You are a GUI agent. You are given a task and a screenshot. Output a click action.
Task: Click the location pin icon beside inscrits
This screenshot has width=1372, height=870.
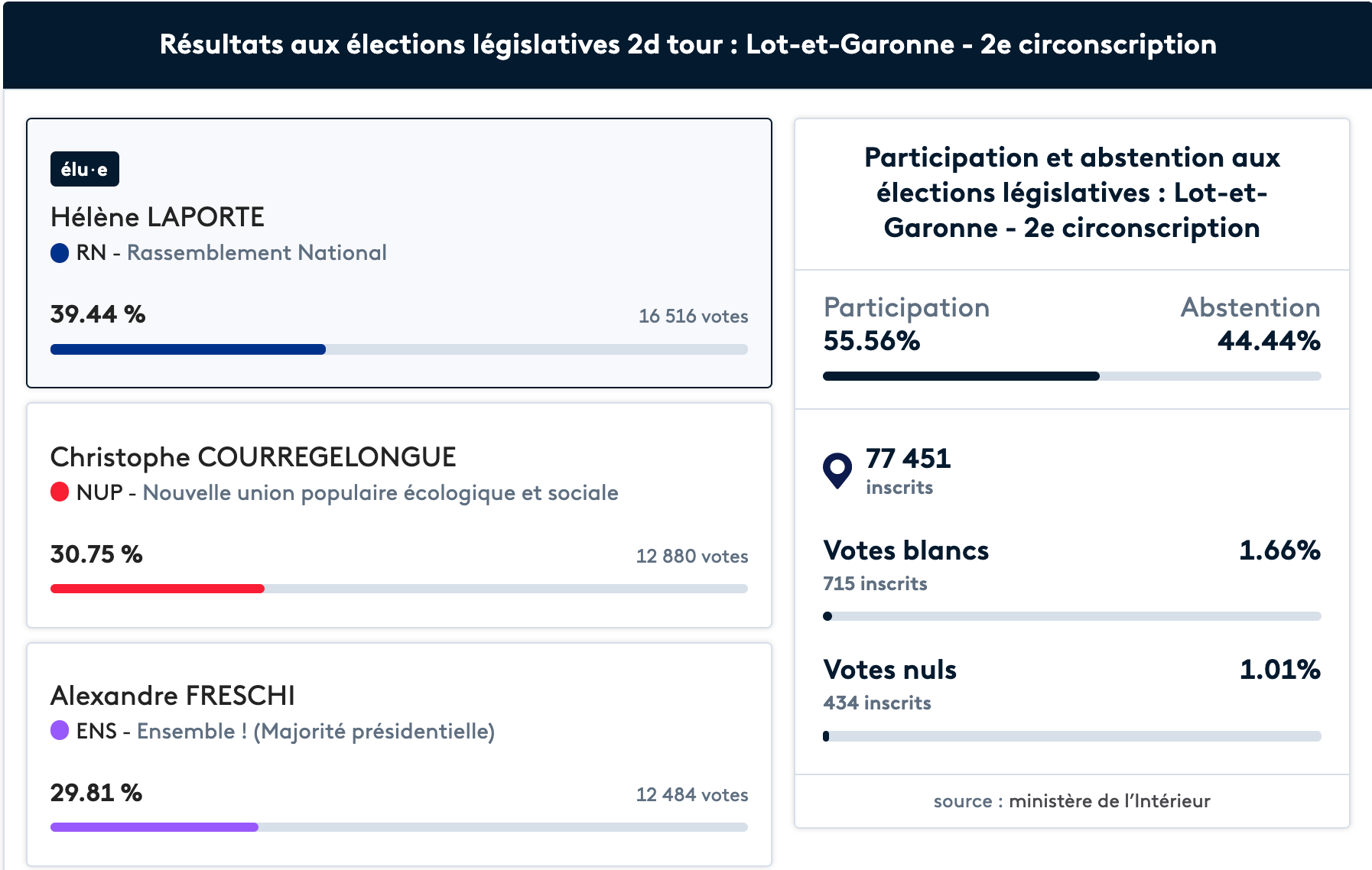pyautogui.click(x=837, y=470)
